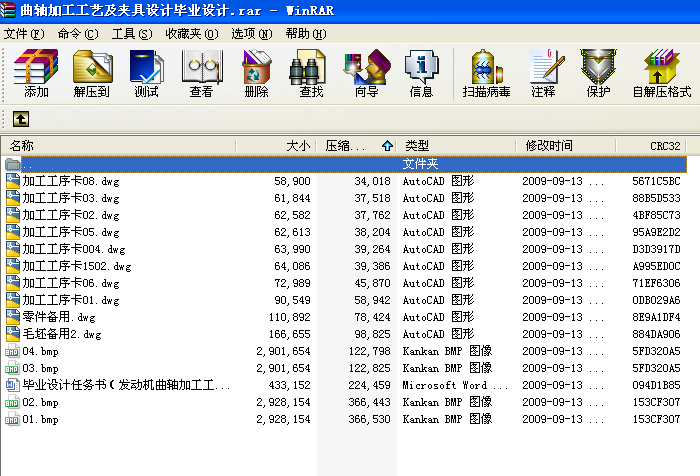
Task: Show archive 信息 (Info) icon
Action: click(421, 74)
